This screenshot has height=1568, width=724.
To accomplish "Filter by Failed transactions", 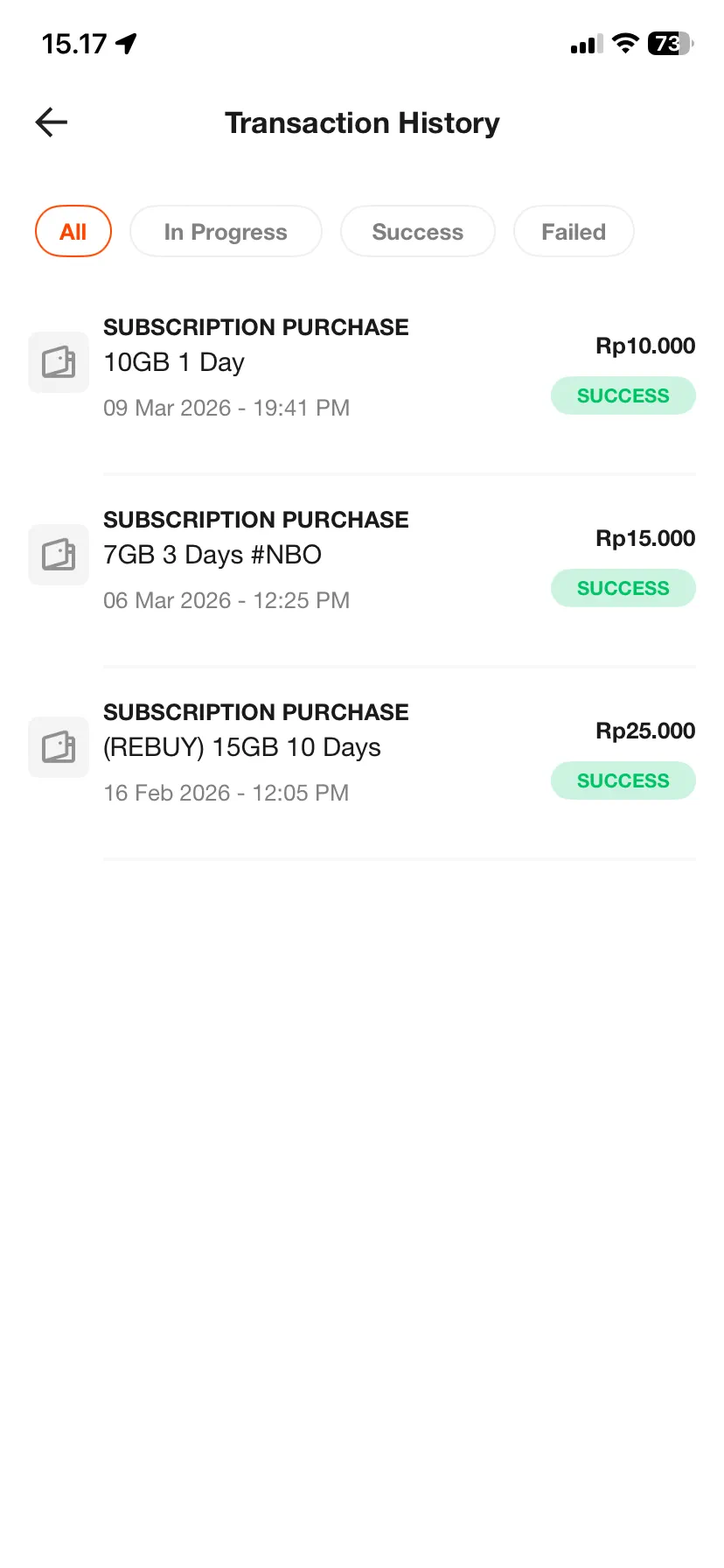I will click(x=573, y=232).
